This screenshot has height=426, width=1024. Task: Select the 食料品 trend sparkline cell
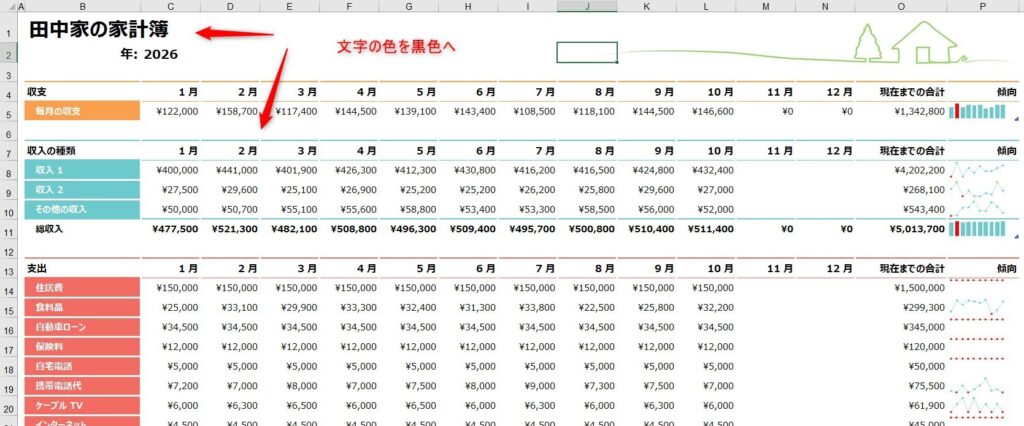click(x=982, y=307)
